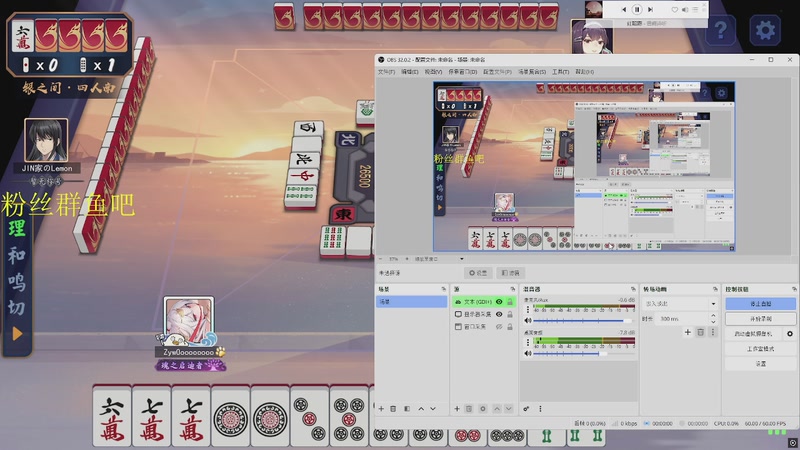Screen dimensions: 800x450
Task: Open transition three-dot options menu
Action: [713, 332]
